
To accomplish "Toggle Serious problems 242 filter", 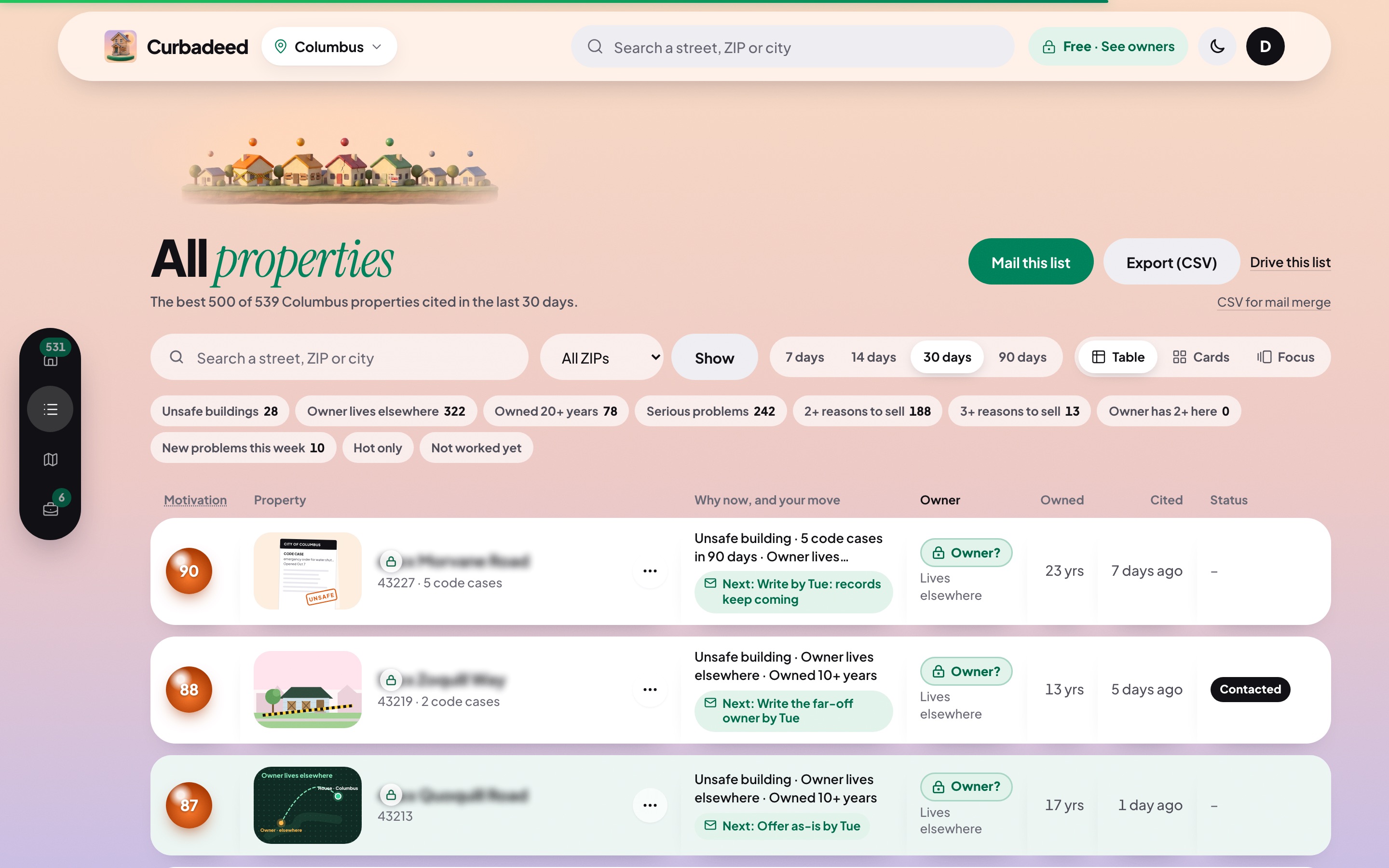I will tap(710, 411).
